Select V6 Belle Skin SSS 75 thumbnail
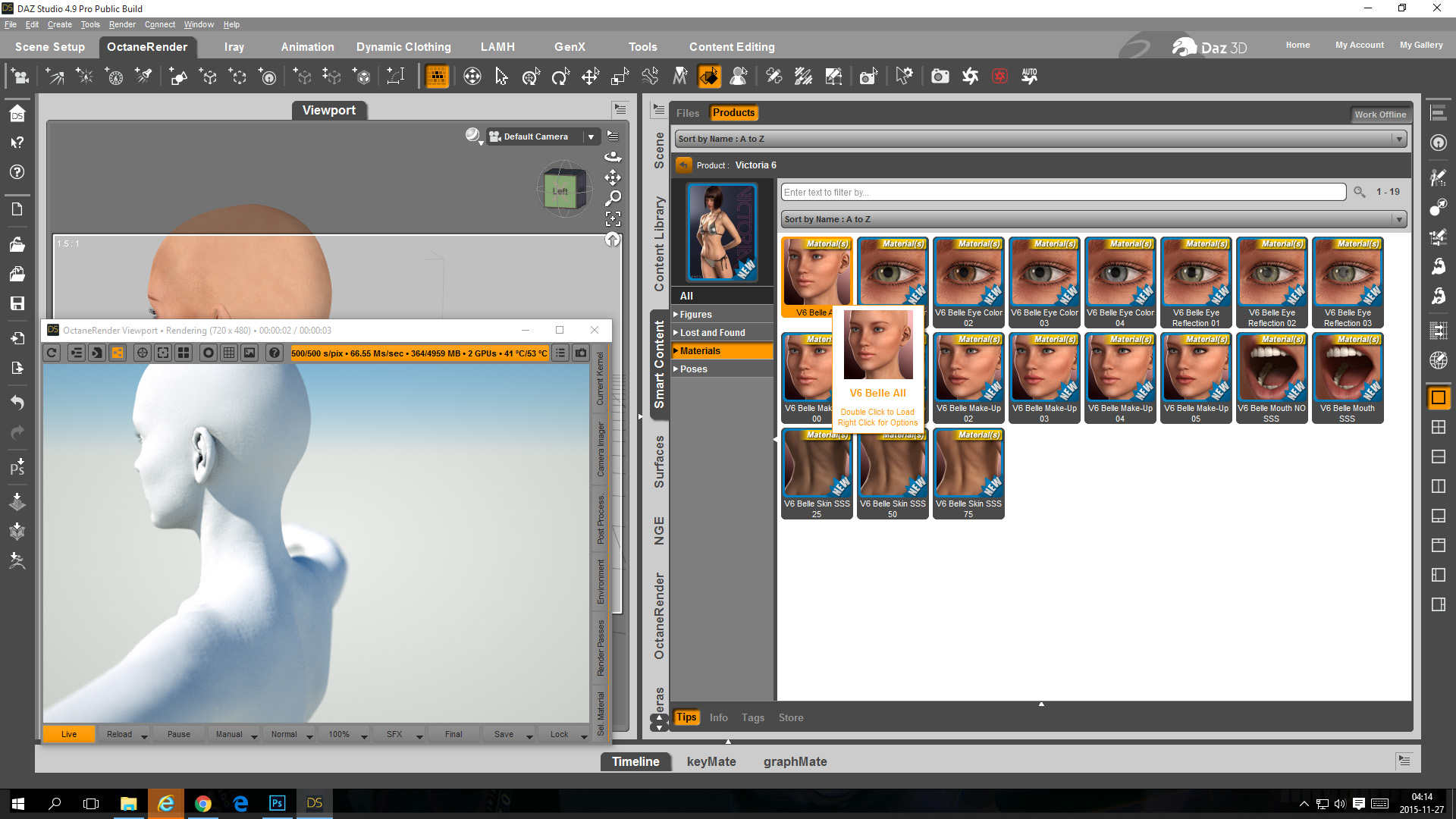The height and width of the screenshot is (819, 1456). (x=968, y=474)
